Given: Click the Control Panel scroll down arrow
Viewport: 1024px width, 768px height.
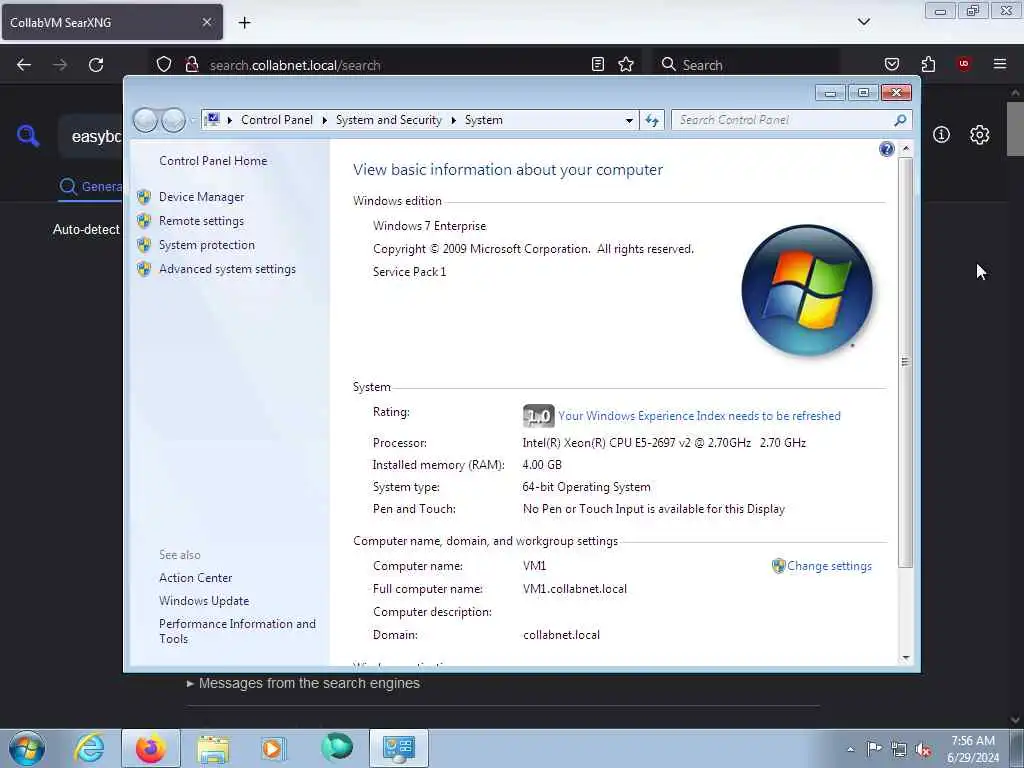Looking at the screenshot, I should [905, 658].
